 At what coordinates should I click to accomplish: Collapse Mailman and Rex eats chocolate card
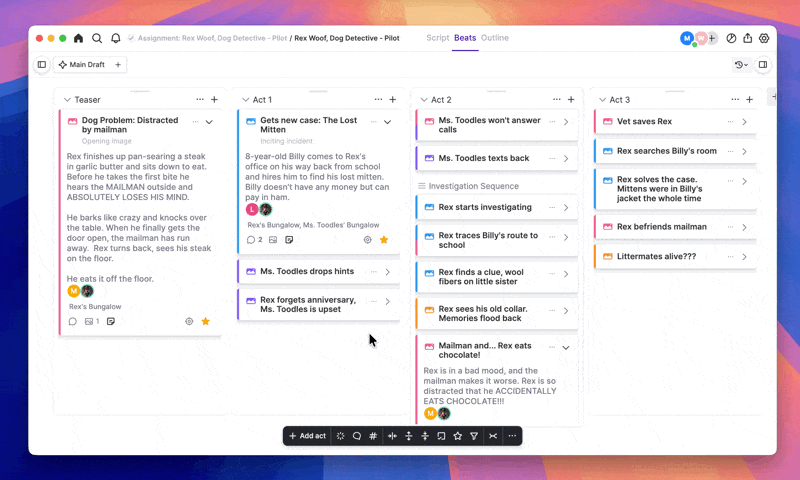tap(566, 347)
